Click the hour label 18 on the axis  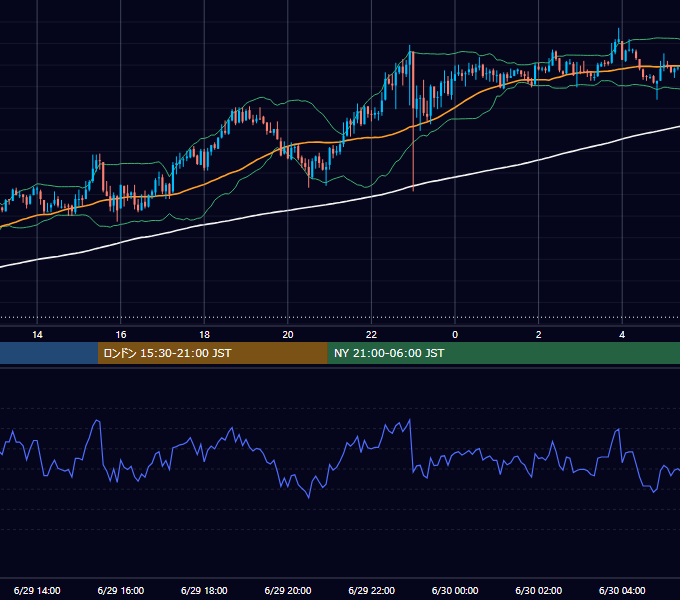(204, 335)
